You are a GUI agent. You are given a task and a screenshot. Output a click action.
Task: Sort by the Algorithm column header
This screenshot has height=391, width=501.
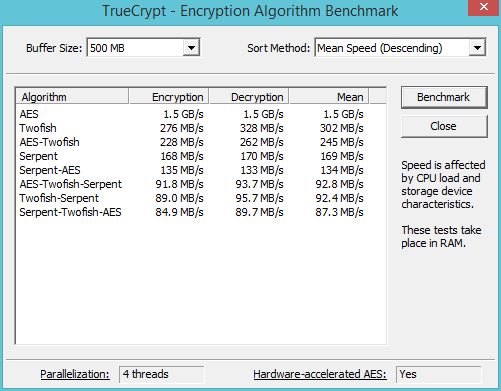click(72, 97)
